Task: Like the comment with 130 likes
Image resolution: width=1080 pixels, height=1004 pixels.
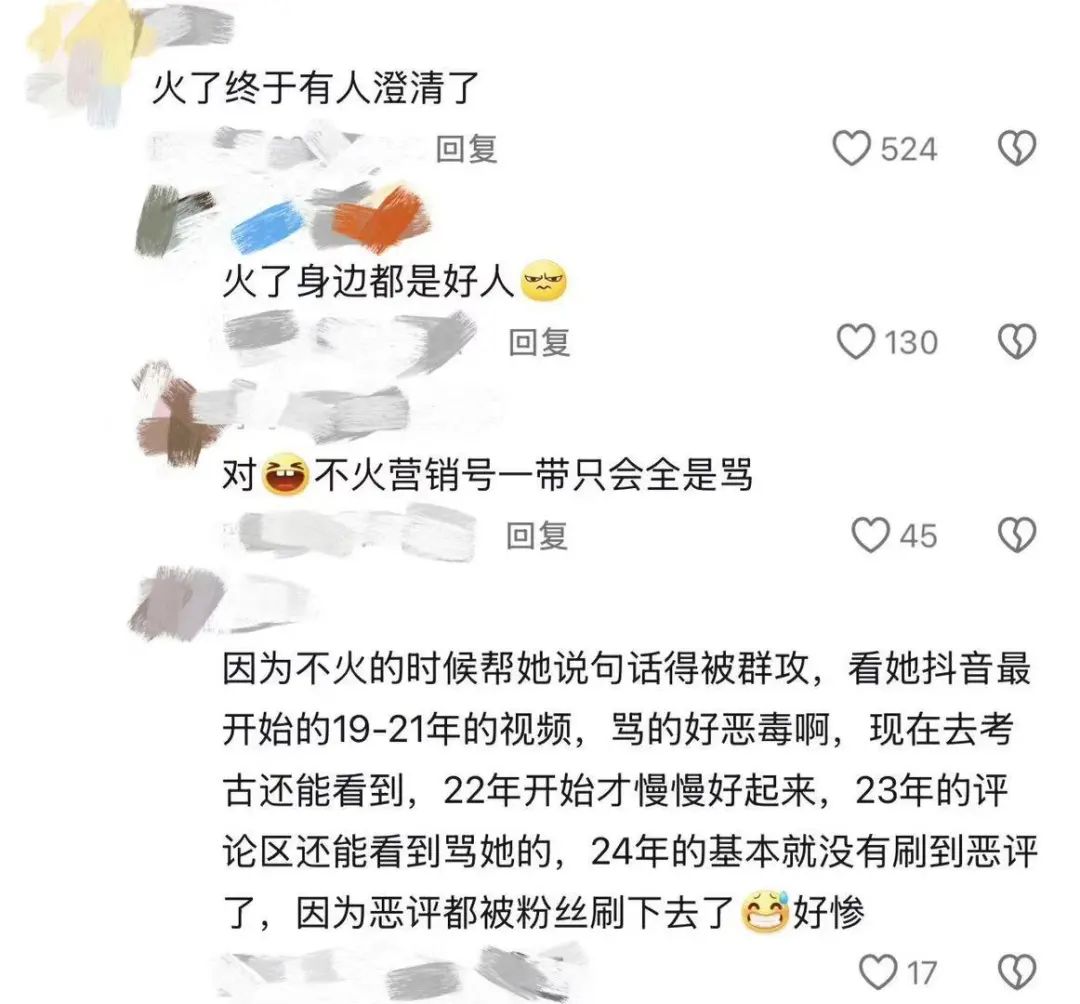Action: click(x=855, y=342)
